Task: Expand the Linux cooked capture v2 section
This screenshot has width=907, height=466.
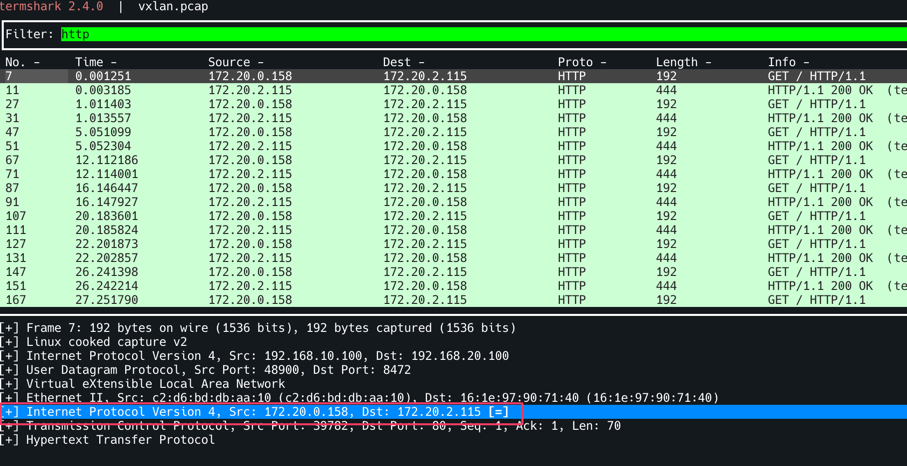Action: click(10, 342)
